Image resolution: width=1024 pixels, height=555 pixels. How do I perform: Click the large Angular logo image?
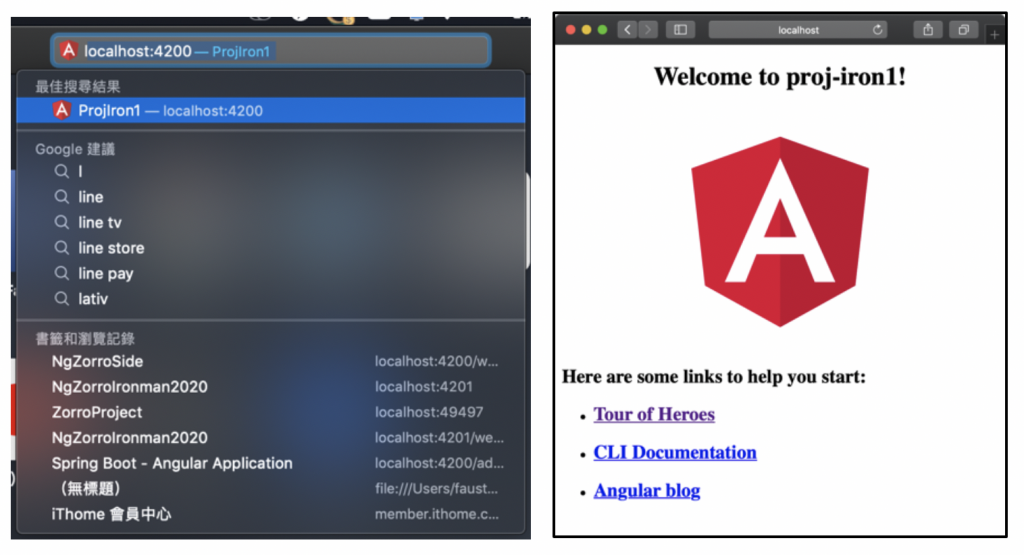(780, 232)
